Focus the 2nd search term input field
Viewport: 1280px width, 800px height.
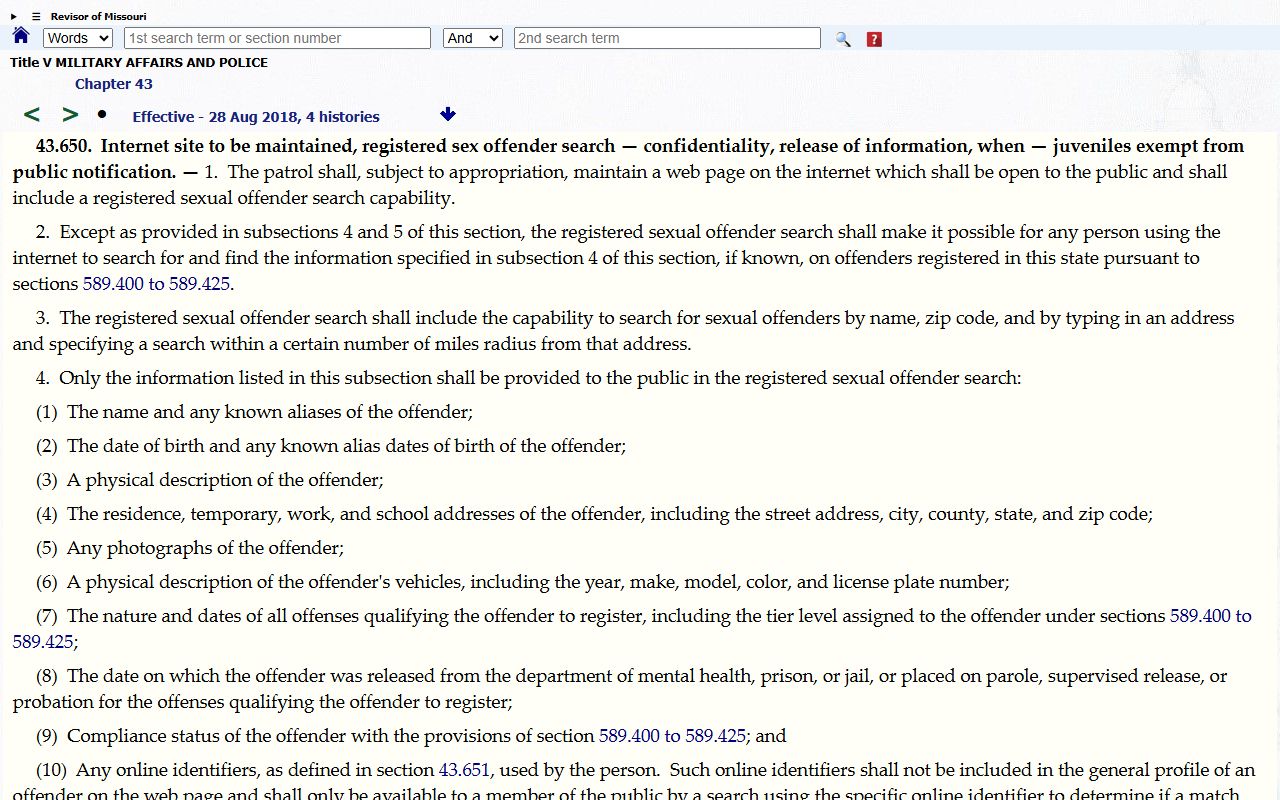667,38
